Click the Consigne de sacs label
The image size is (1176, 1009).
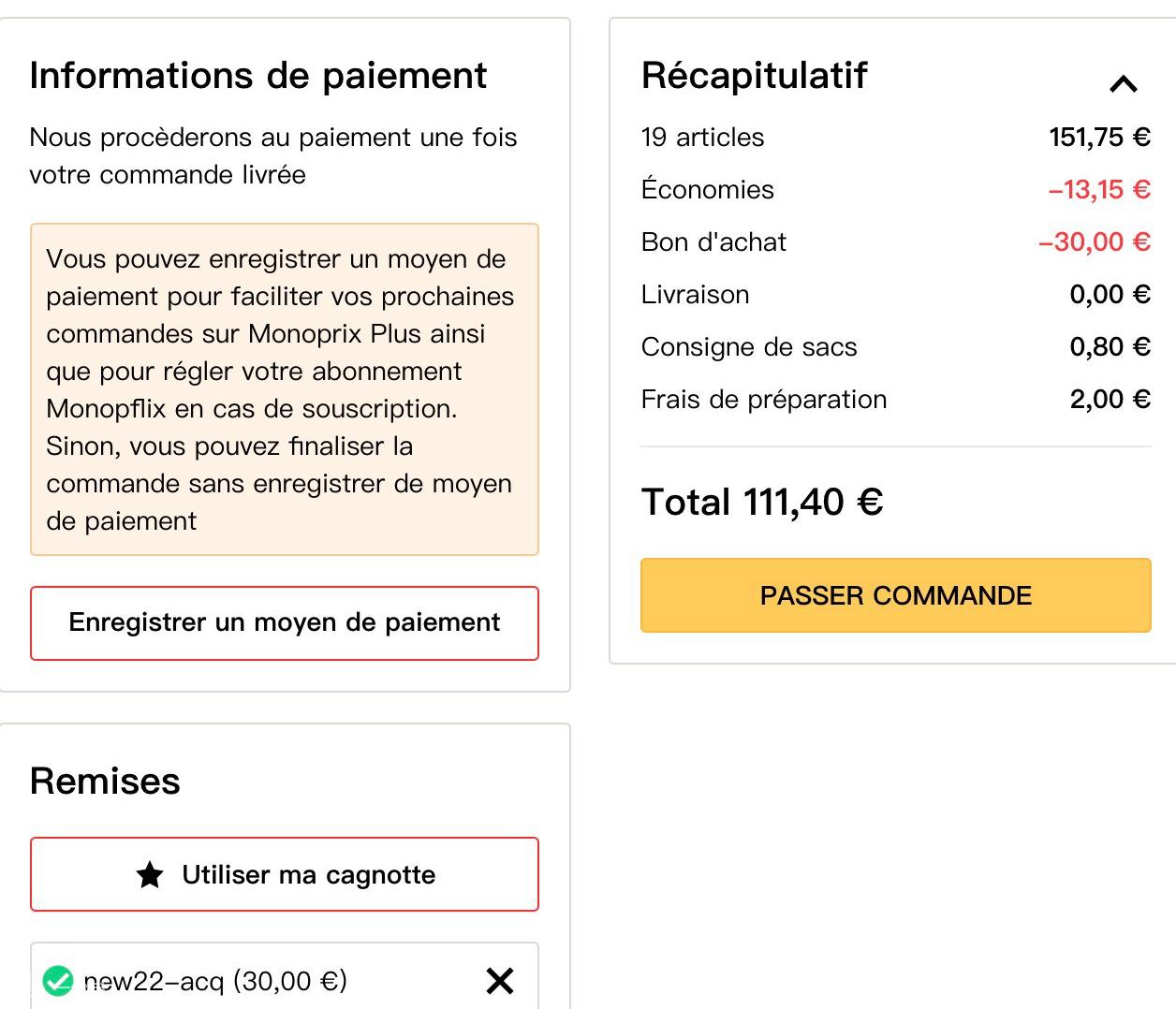pos(749,347)
